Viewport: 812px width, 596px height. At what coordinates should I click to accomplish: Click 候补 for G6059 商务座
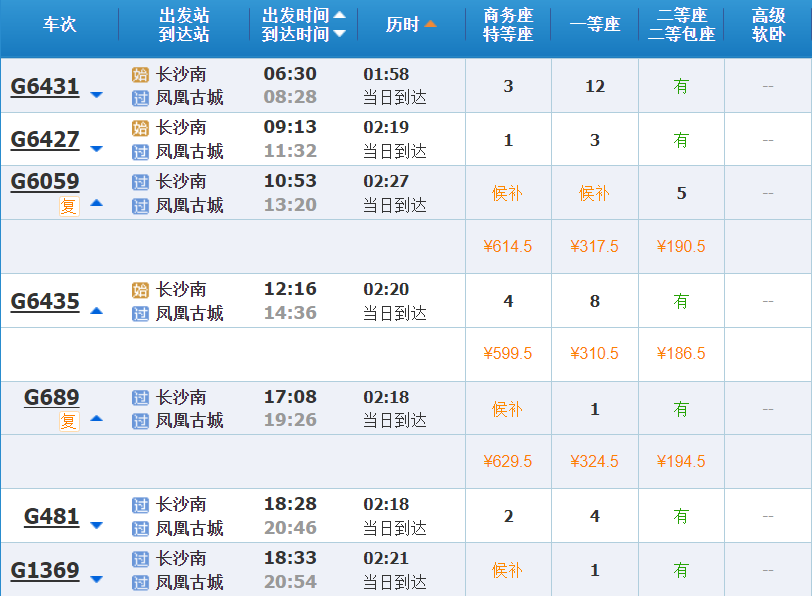tap(508, 193)
